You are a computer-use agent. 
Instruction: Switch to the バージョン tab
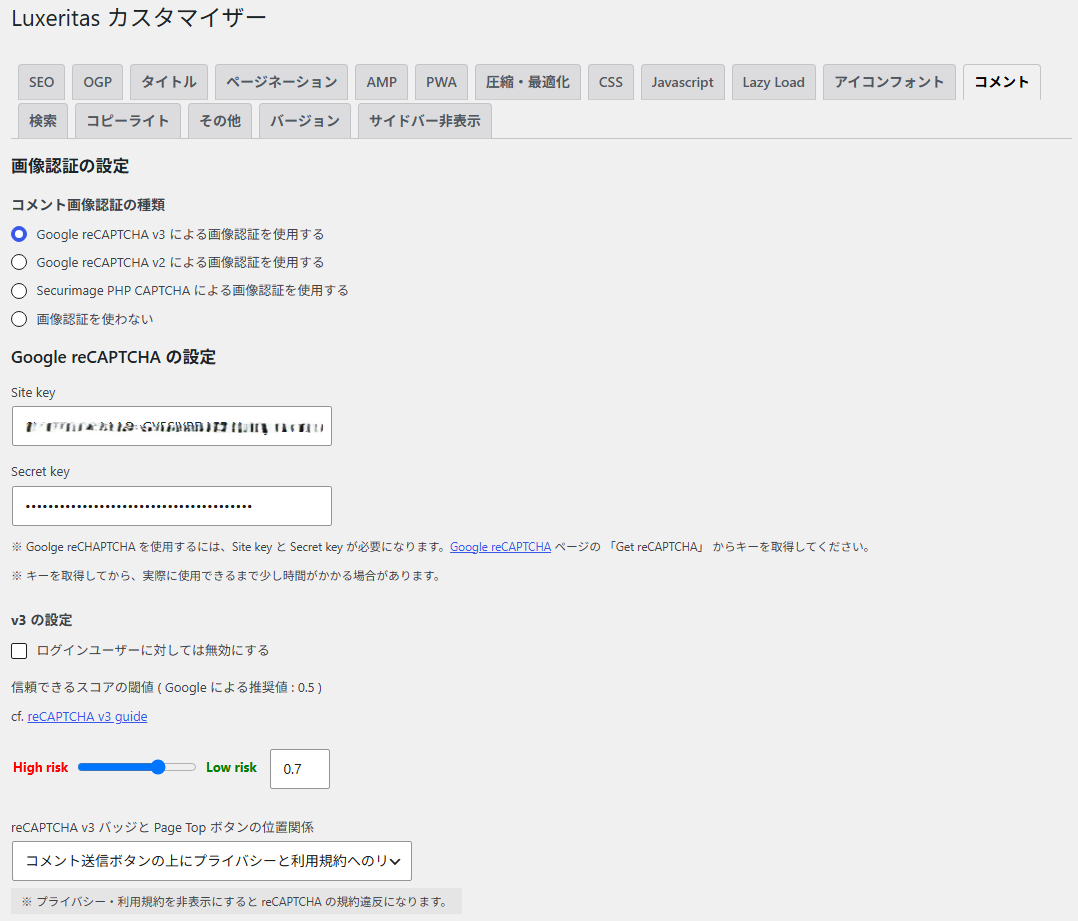305,121
